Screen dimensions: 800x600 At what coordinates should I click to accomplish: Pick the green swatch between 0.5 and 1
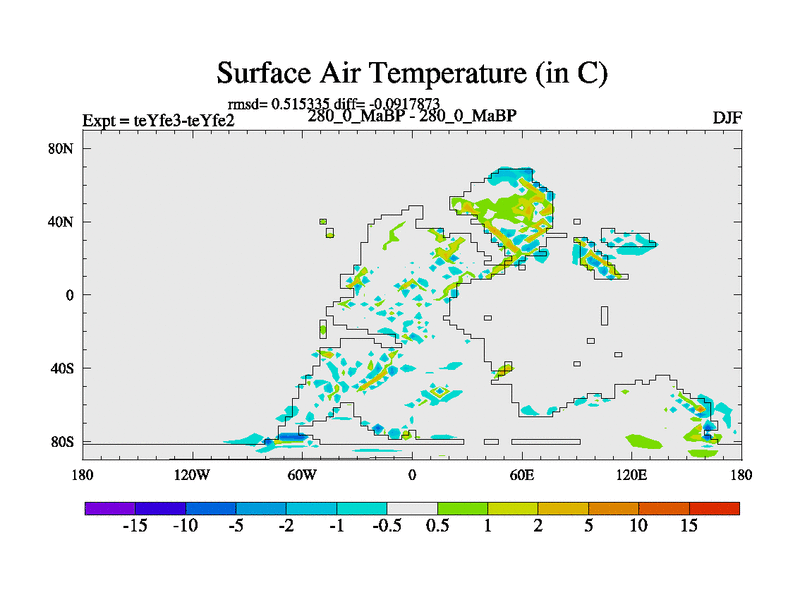pyautogui.click(x=463, y=508)
